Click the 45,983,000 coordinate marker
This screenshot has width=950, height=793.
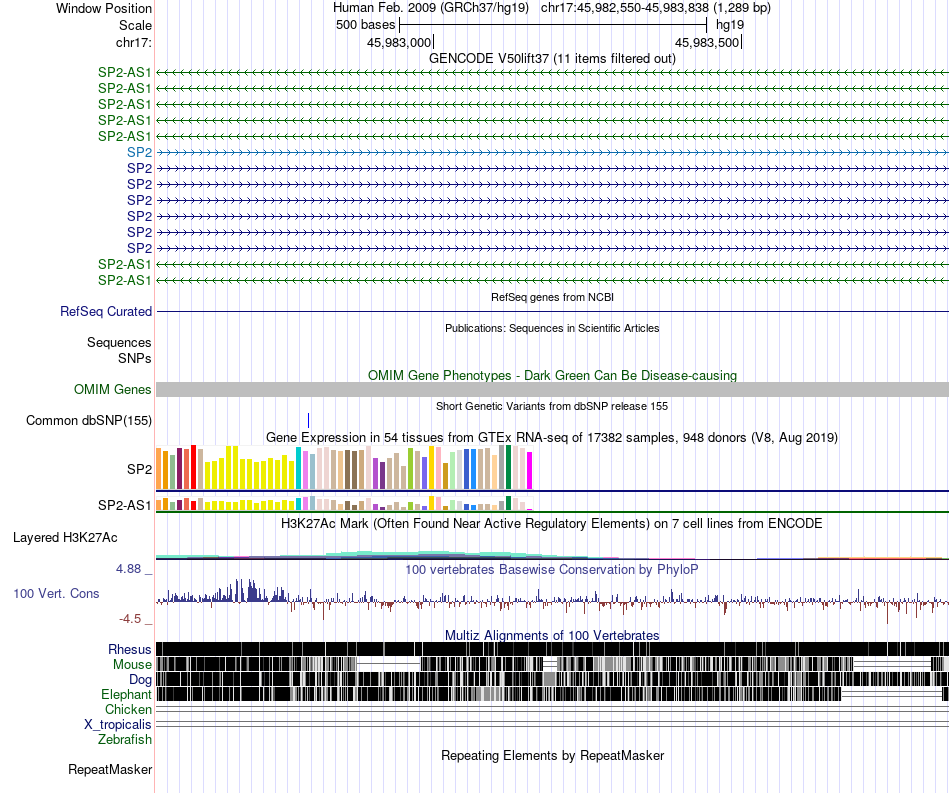(399, 42)
